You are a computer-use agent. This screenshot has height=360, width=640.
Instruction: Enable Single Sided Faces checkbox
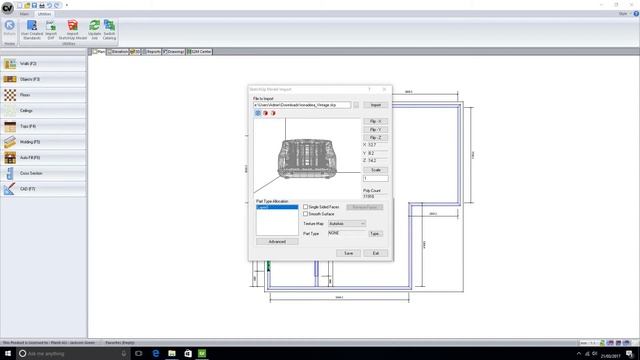[305, 207]
